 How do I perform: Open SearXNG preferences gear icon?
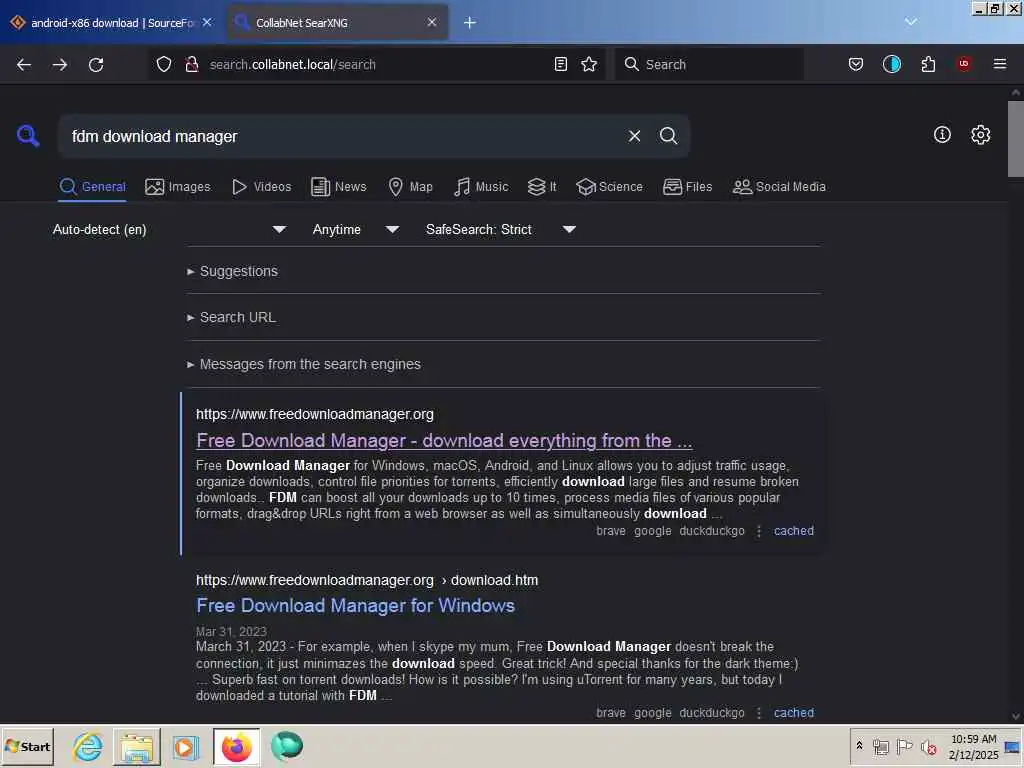click(980, 135)
